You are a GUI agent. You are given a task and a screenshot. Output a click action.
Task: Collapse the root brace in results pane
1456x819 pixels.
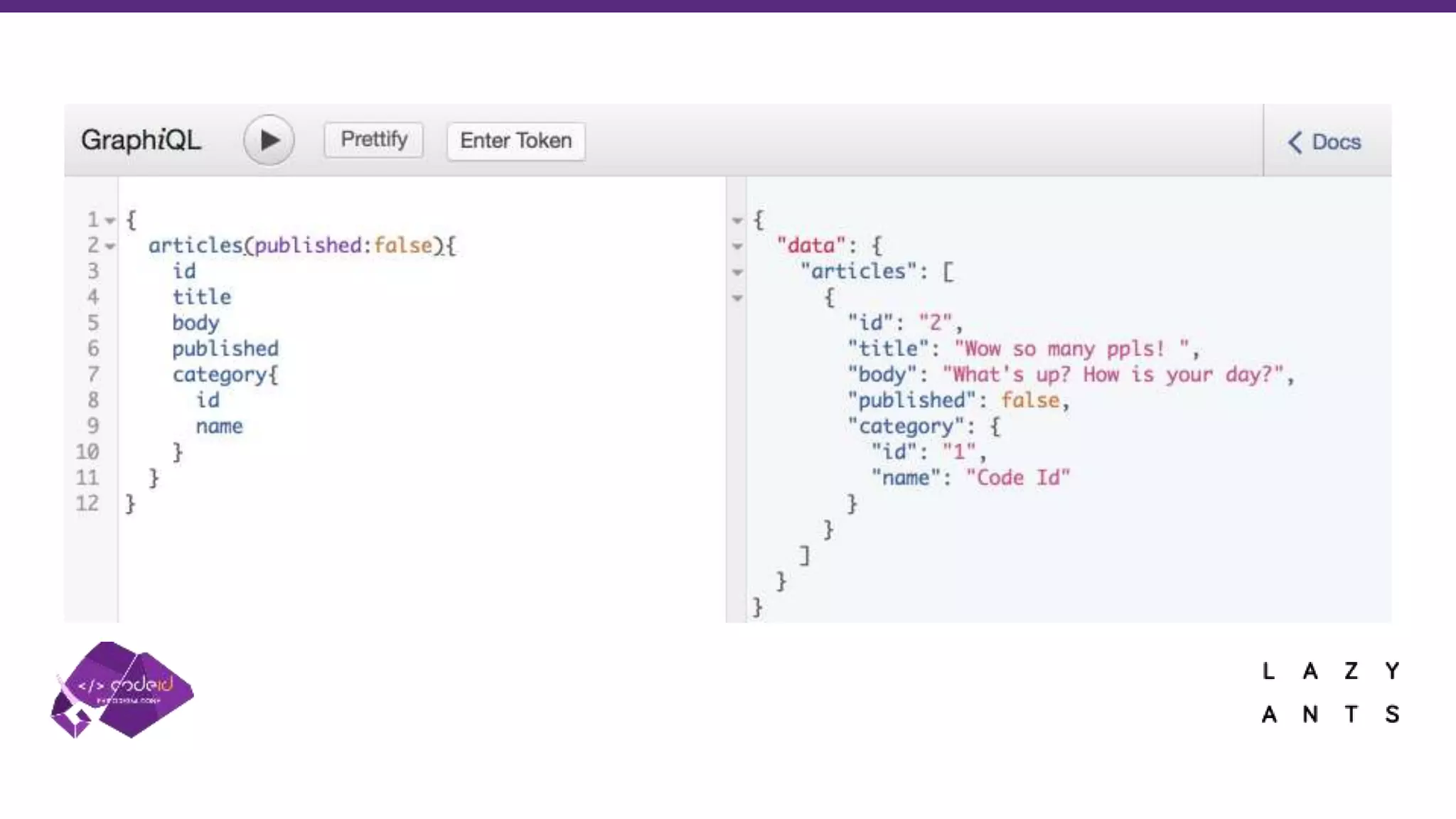(x=737, y=220)
